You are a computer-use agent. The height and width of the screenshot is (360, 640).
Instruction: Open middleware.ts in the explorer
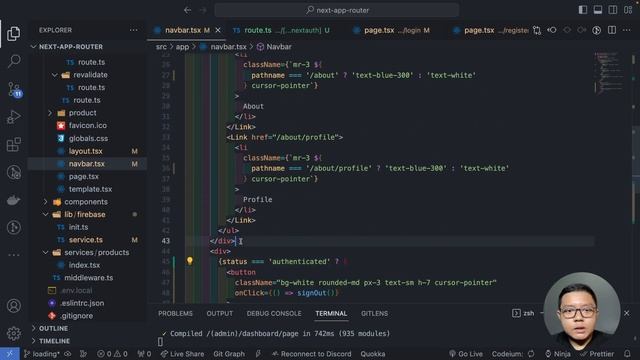[89, 278]
